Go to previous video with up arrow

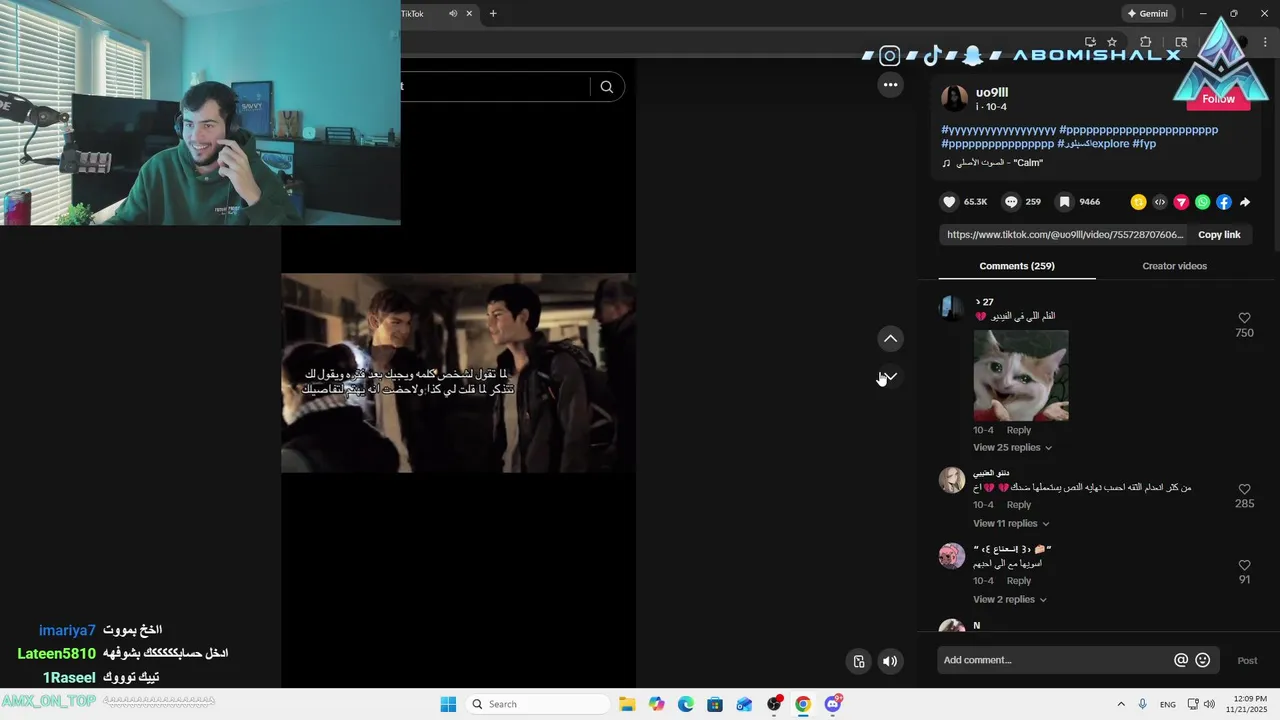pyautogui.click(x=890, y=339)
